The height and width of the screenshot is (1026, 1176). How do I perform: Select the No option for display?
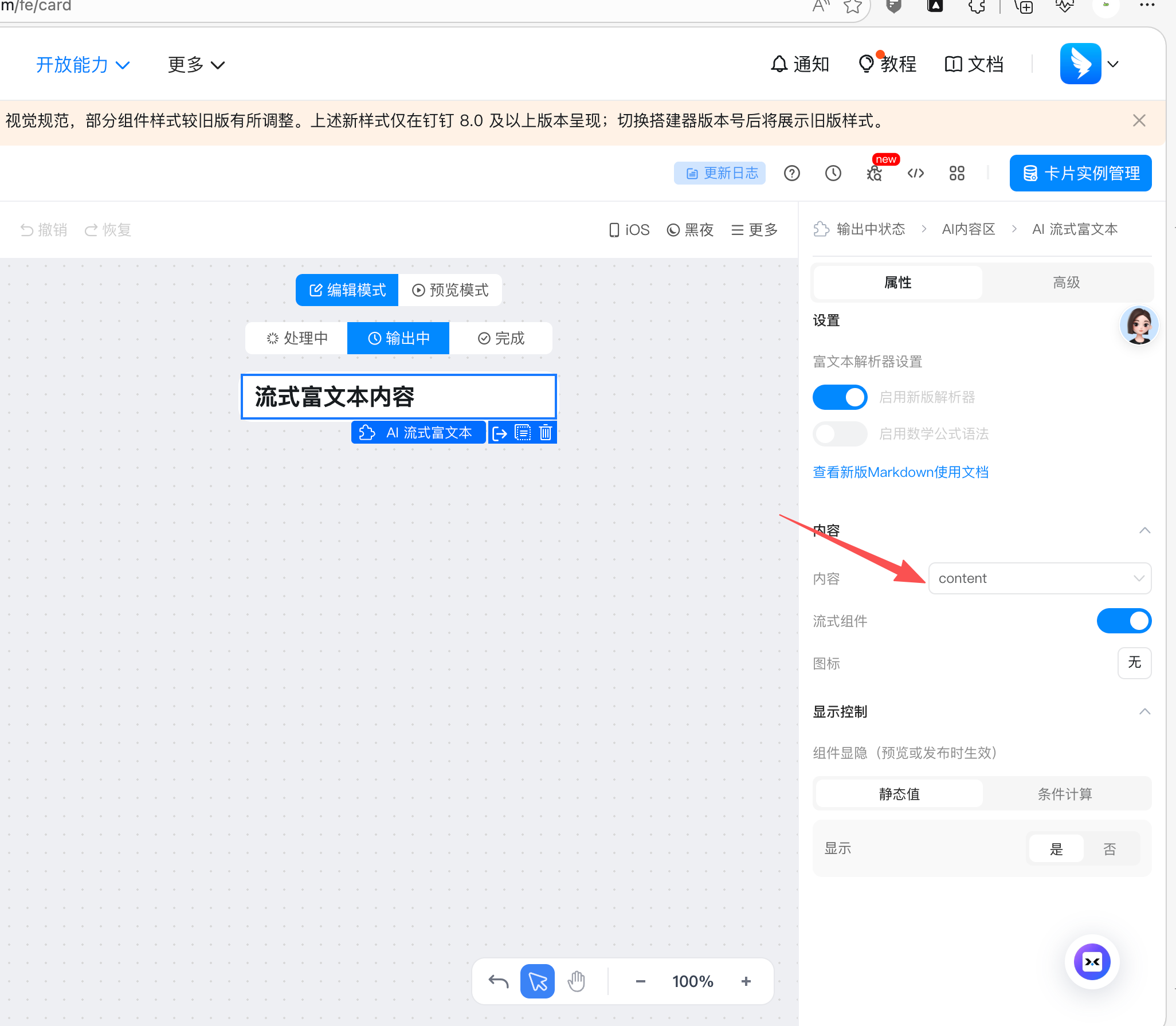[x=1110, y=849]
